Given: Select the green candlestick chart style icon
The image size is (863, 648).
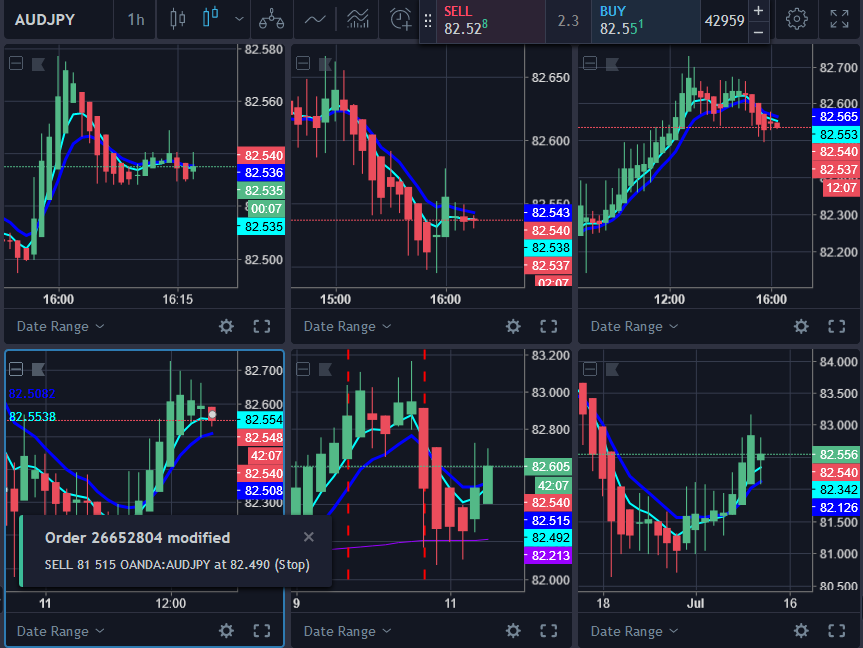Looking at the screenshot, I should (210, 19).
